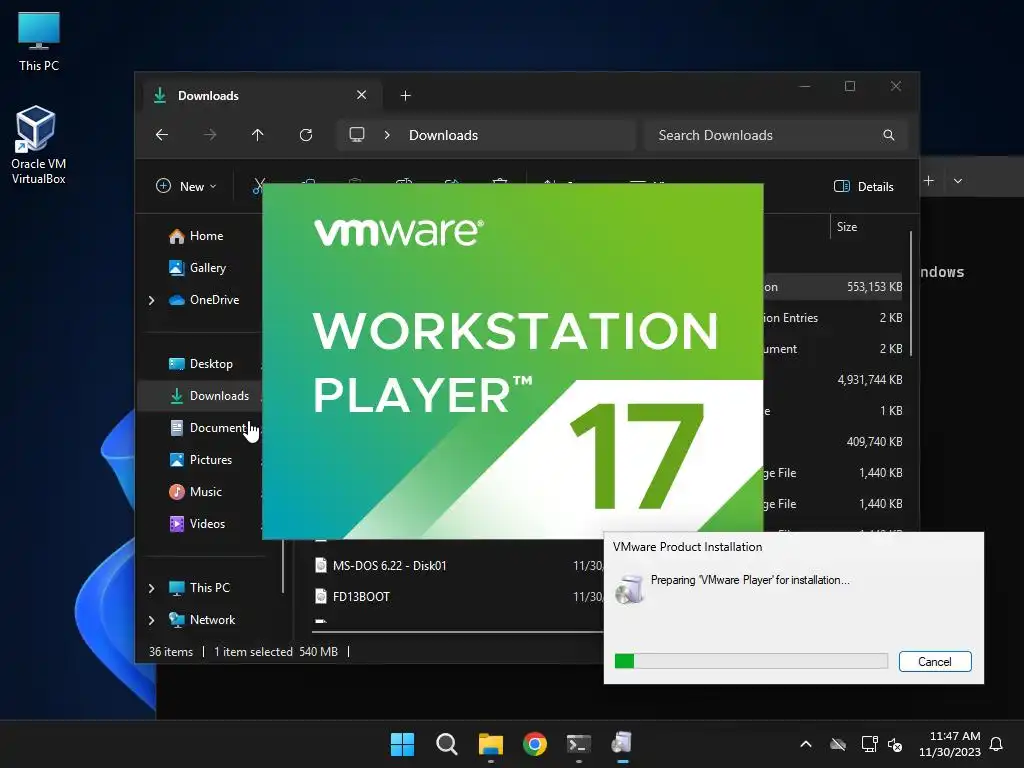The height and width of the screenshot is (768, 1024).
Task: Select Network in the sidebar
Action: click(x=202, y=620)
